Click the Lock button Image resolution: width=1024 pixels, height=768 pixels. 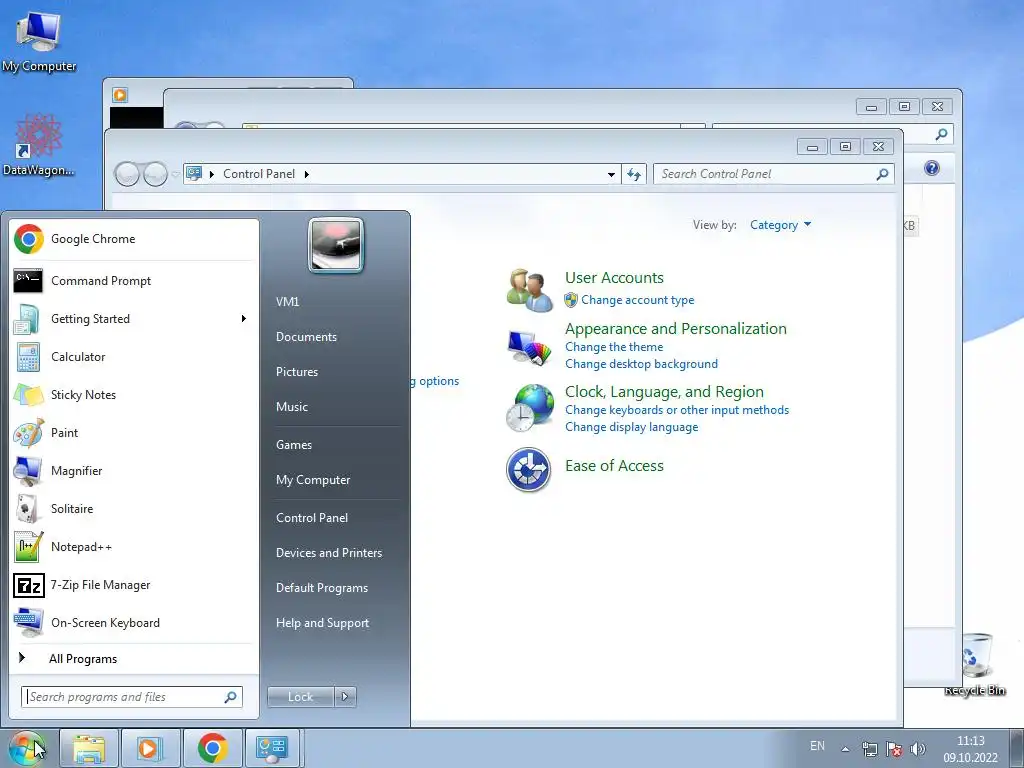pyautogui.click(x=301, y=697)
